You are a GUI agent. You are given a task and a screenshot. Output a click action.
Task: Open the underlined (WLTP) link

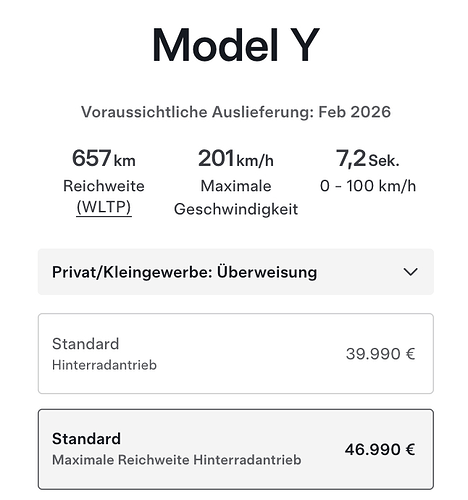click(x=104, y=207)
